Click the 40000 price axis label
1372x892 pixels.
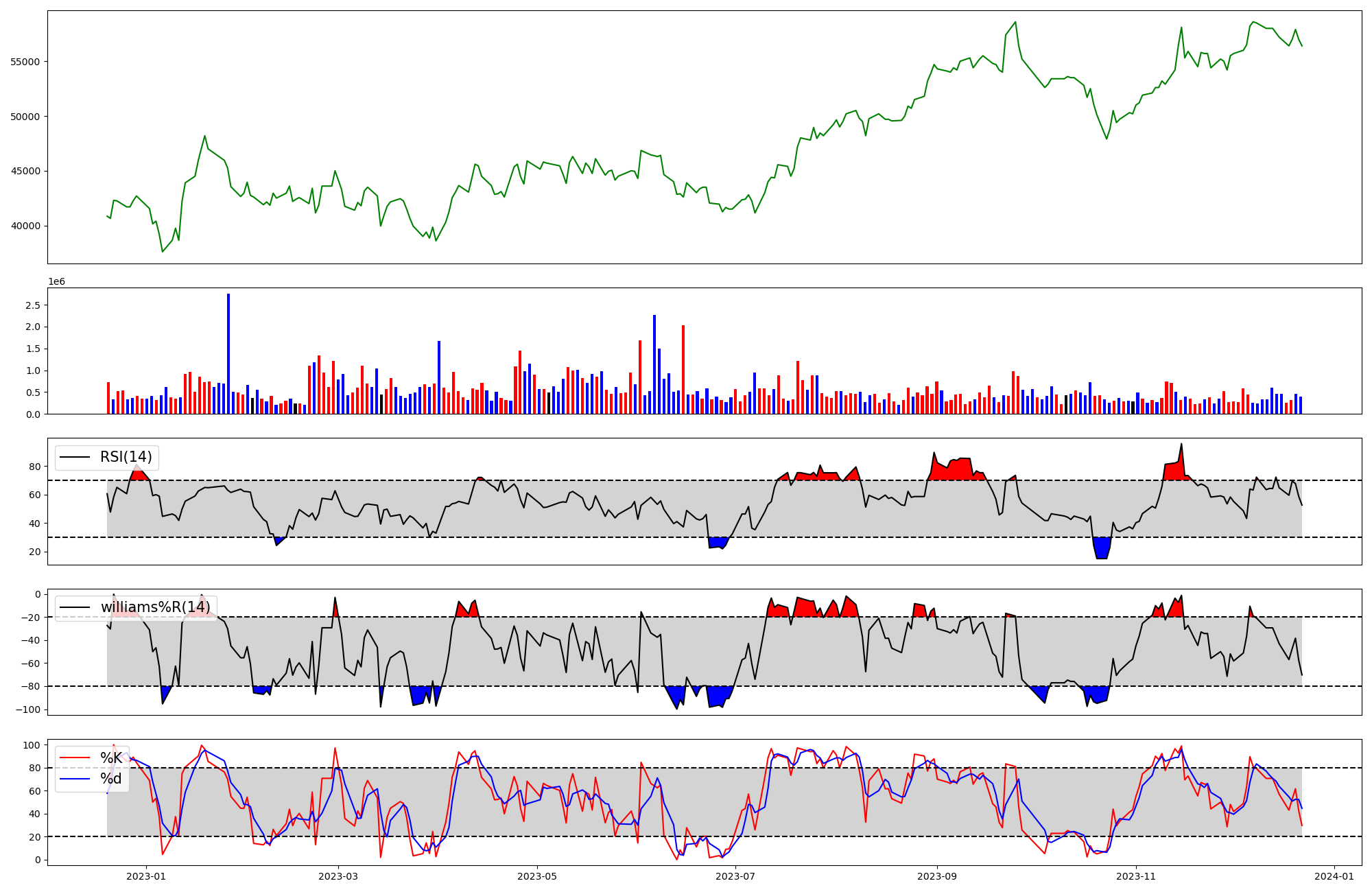coord(25,226)
